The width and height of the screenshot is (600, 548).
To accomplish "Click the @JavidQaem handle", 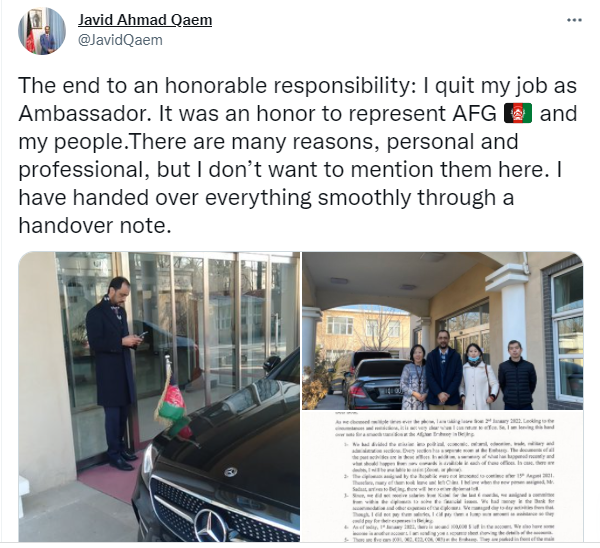I will point(120,40).
